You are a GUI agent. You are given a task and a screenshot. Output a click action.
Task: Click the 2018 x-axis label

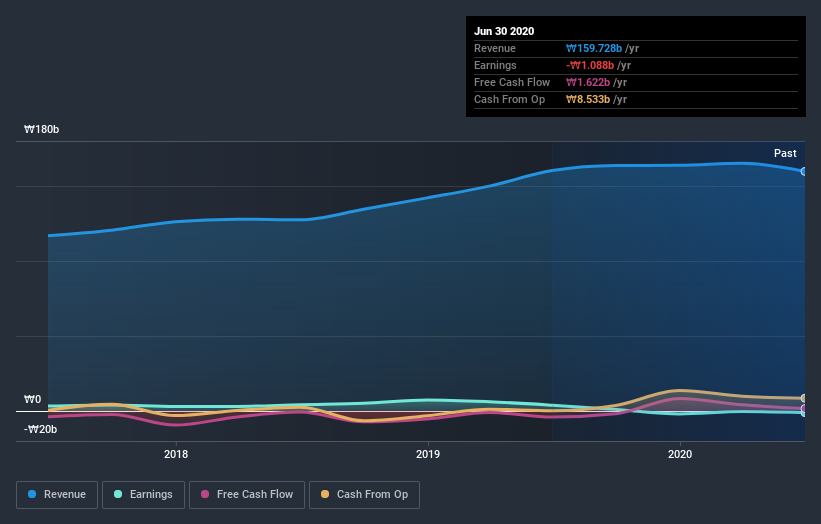point(176,454)
